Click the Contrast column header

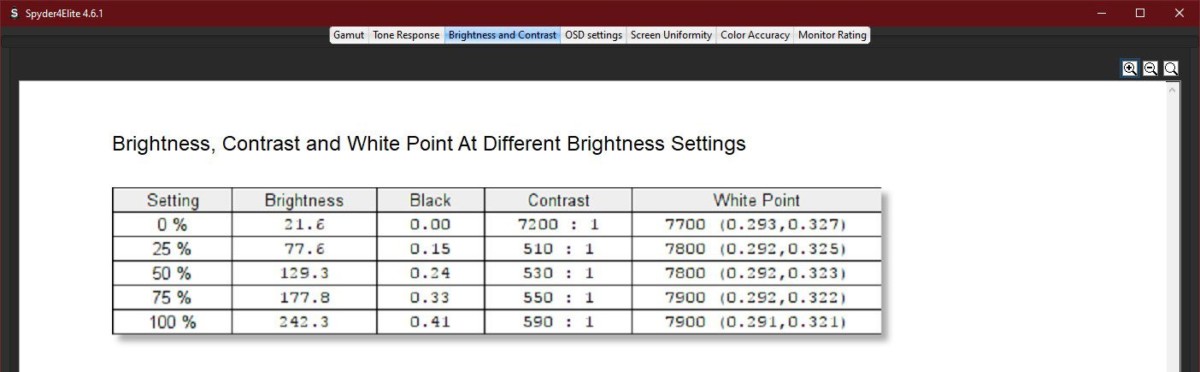pos(558,200)
